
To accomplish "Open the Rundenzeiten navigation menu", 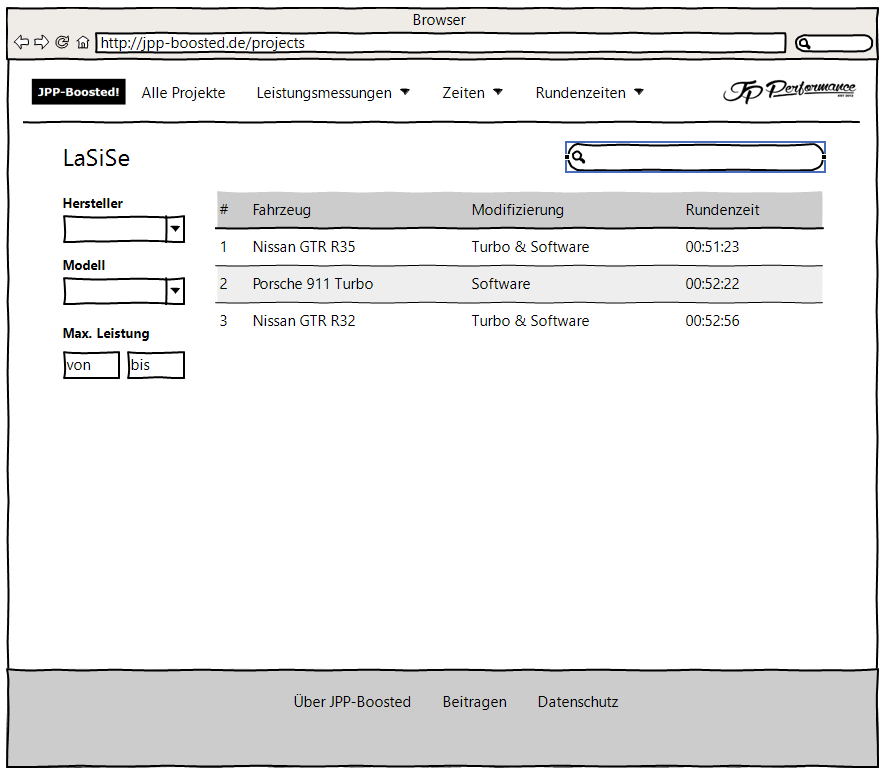I will point(589,93).
